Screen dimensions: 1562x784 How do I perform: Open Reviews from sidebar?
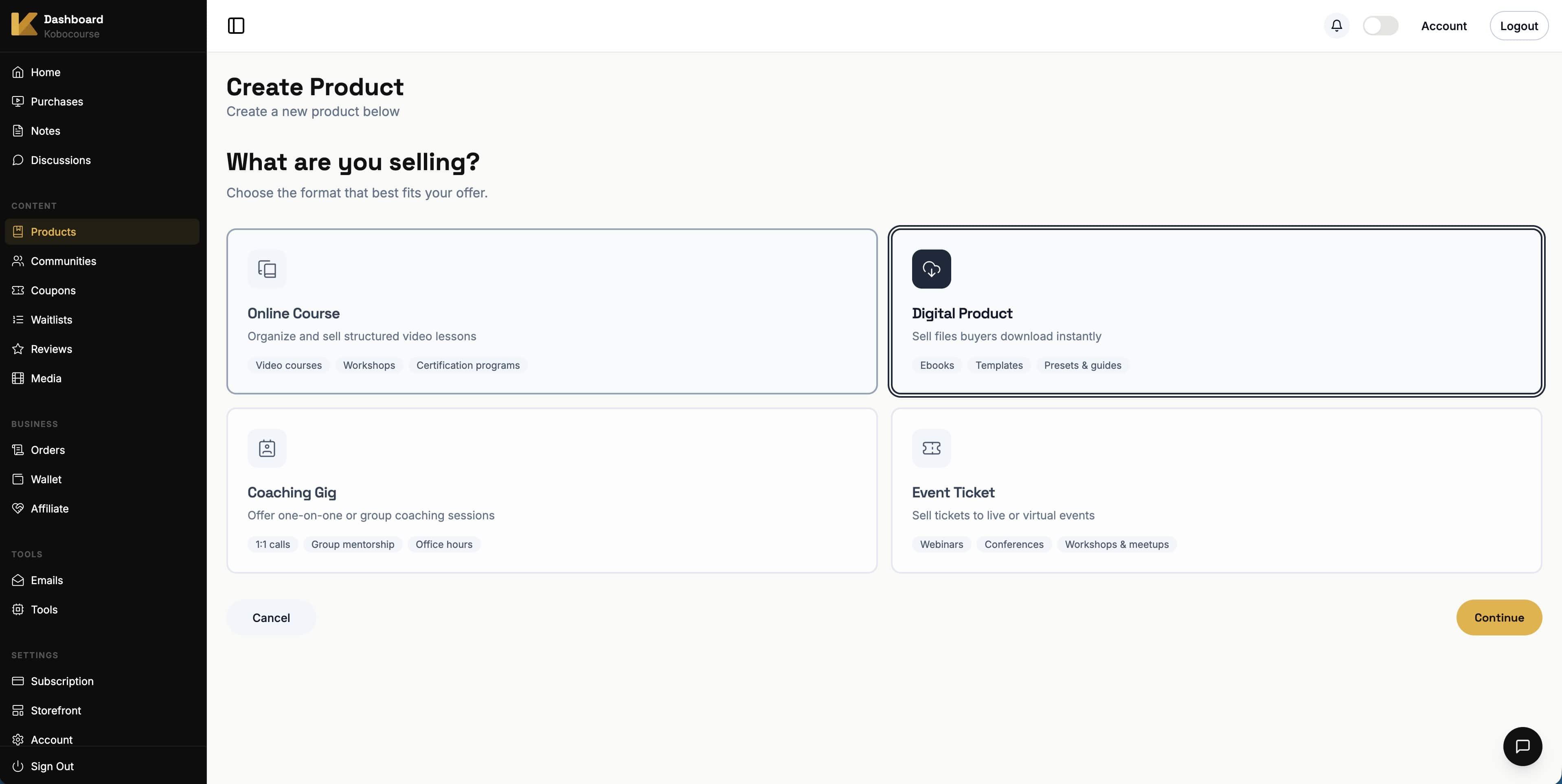tap(102, 349)
